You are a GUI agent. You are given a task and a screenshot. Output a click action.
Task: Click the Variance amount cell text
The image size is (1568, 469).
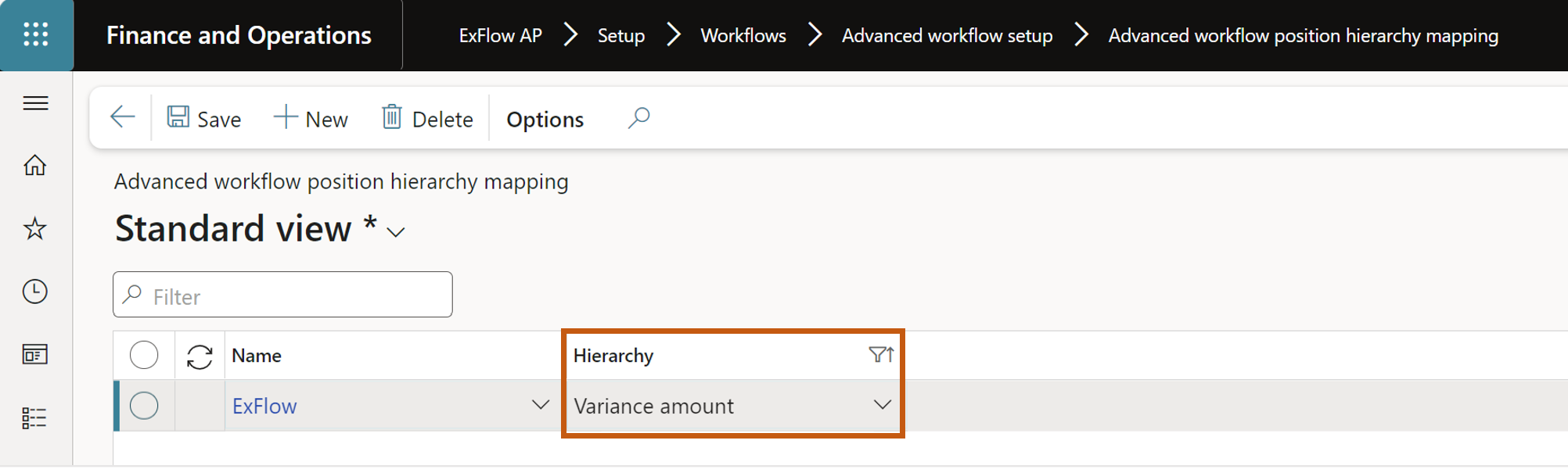(653, 406)
